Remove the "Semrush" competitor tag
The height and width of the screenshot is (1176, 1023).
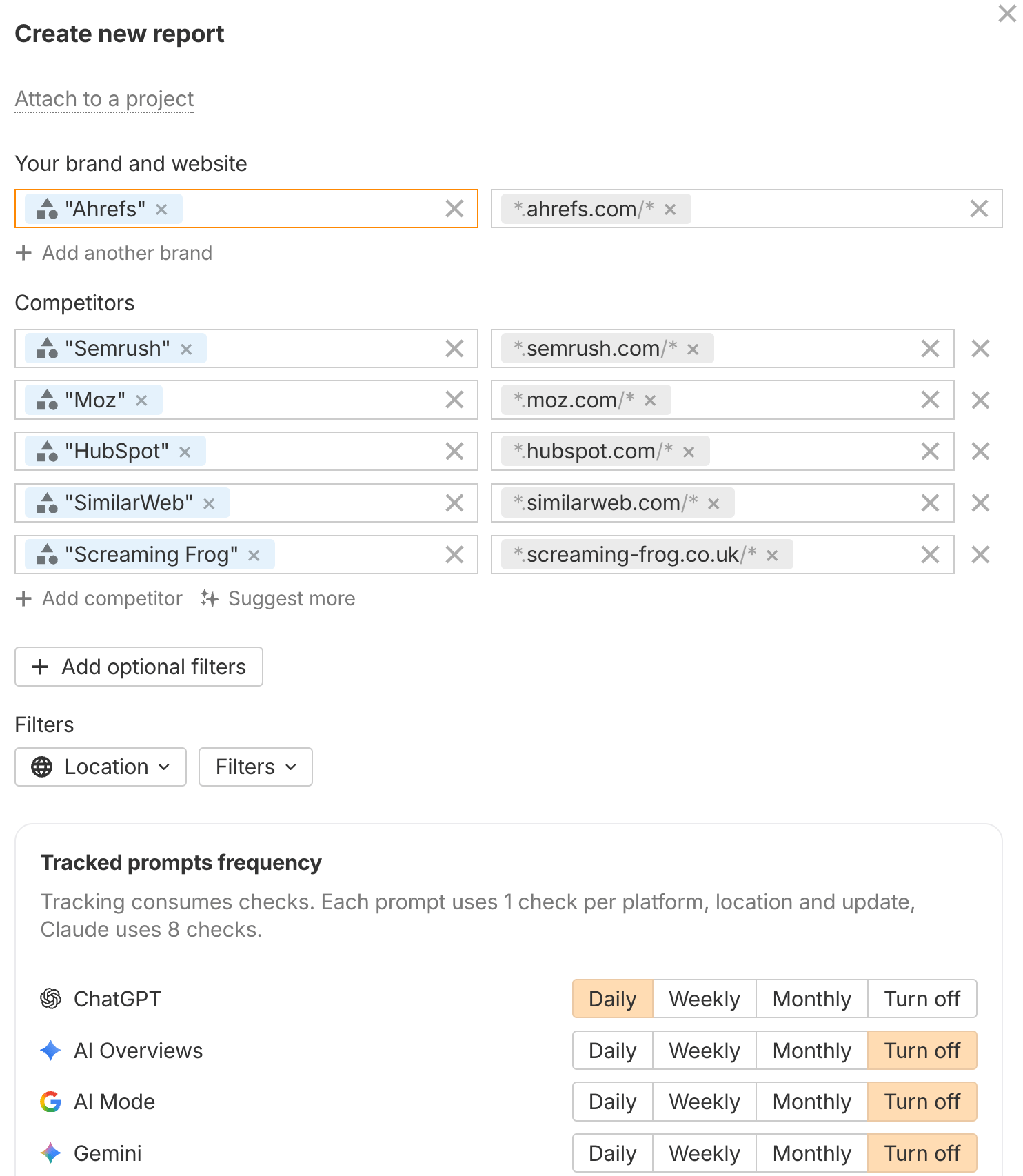click(186, 349)
